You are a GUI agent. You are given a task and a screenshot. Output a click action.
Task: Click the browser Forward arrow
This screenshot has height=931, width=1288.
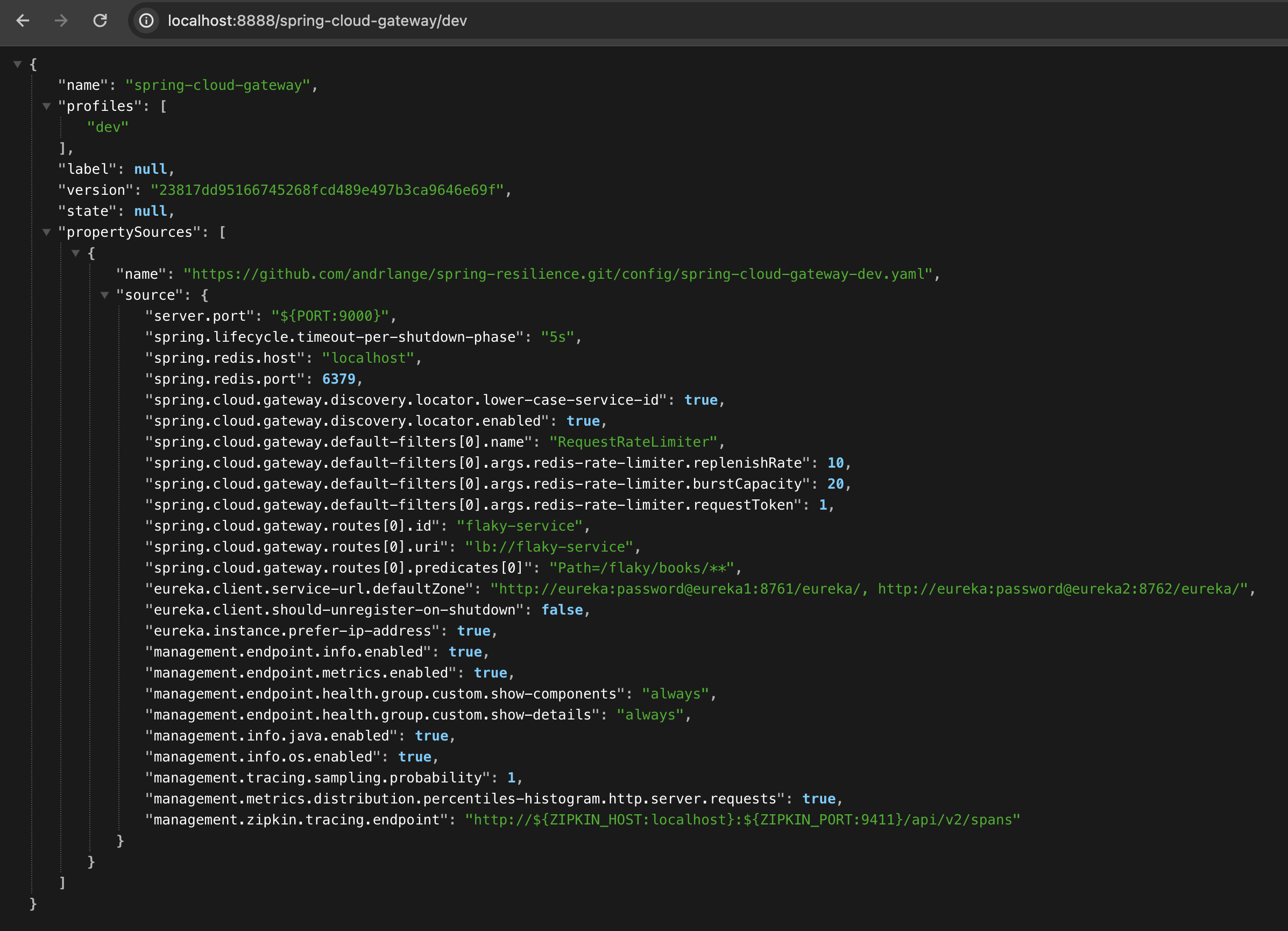(x=61, y=21)
